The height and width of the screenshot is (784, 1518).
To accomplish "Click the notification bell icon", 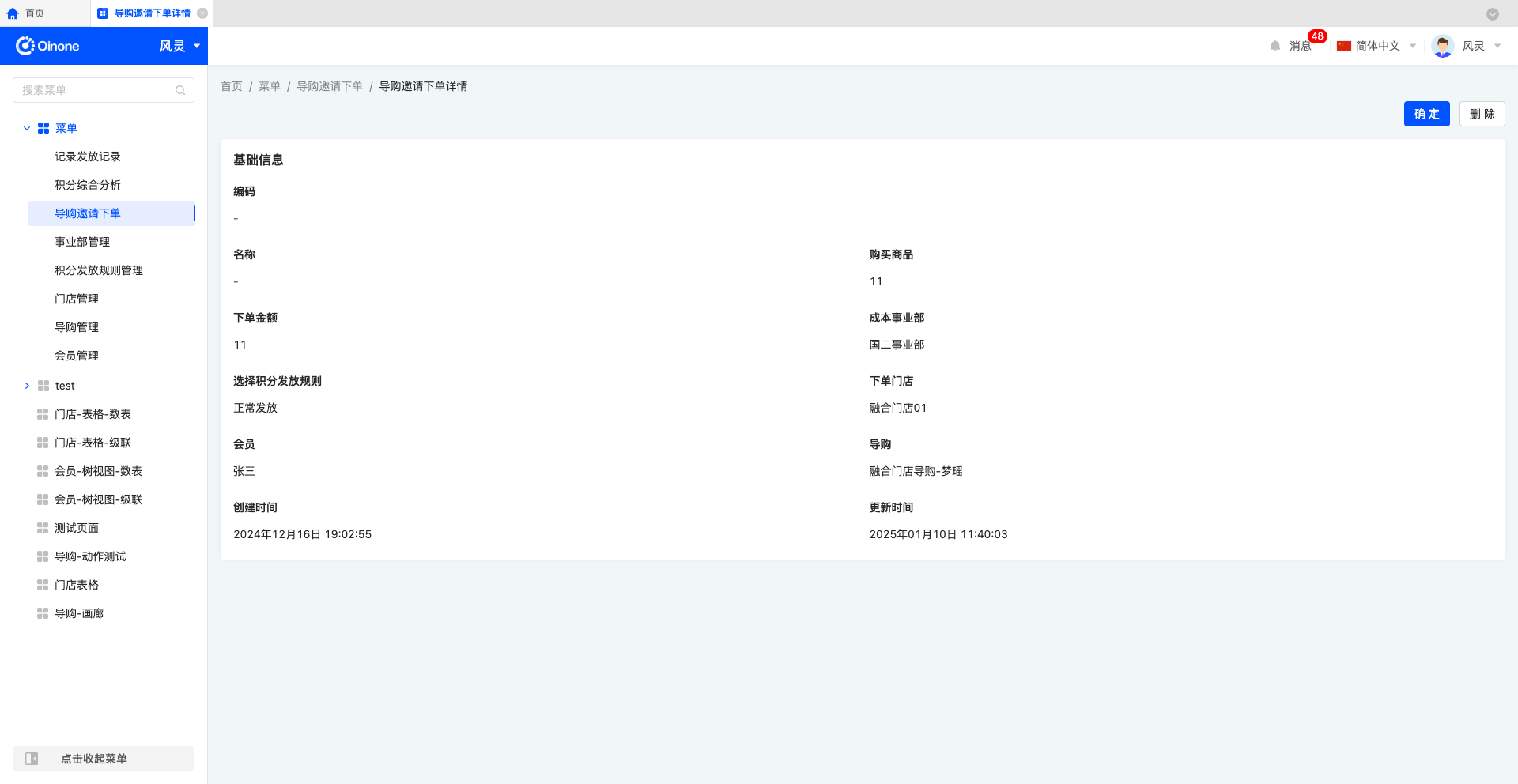I will pyautogui.click(x=1274, y=46).
